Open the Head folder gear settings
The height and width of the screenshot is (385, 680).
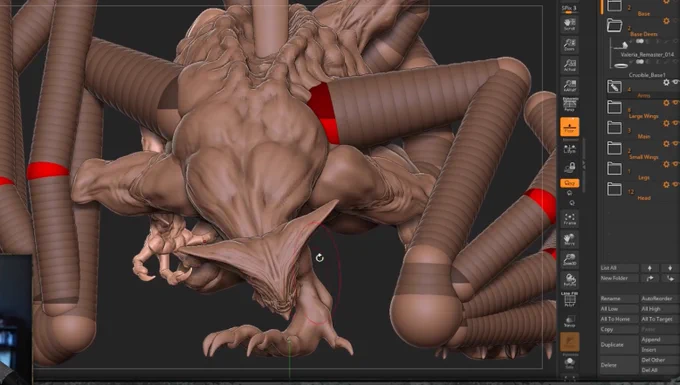tap(667, 184)
